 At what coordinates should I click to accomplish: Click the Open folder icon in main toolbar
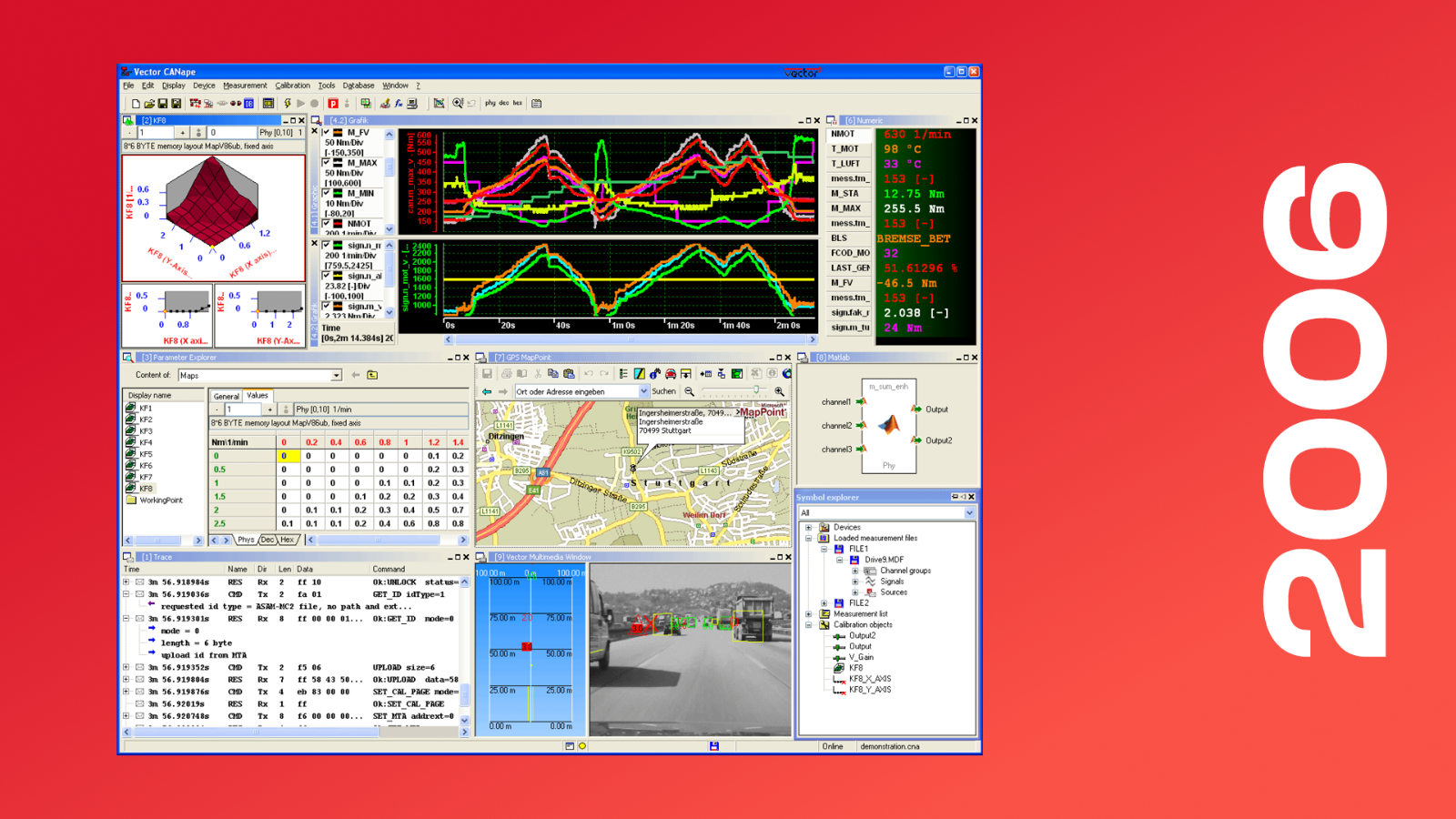pyautogui.click(x=149, y=104)
